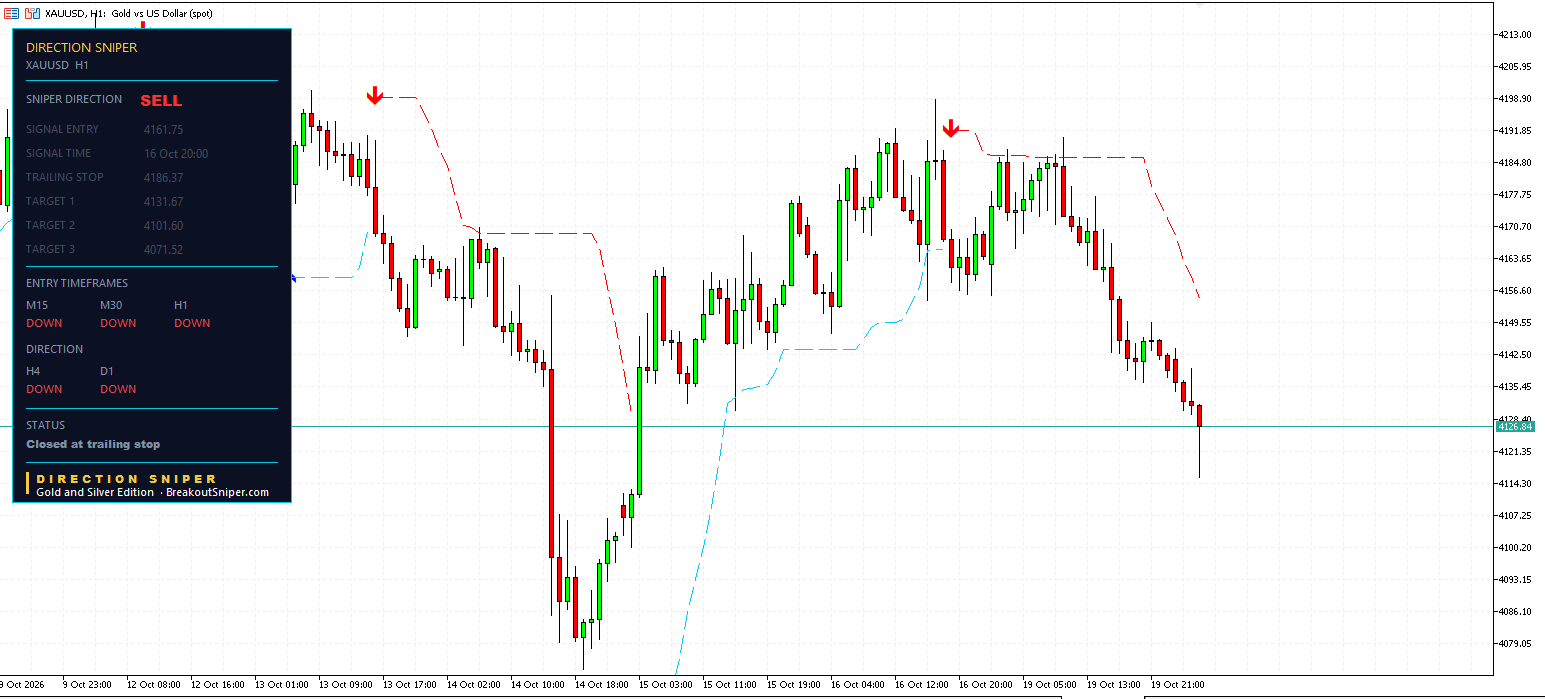The width and height of the screenshot is (1545, 699).
Task: Click the 13 Oct 17:00 time label
Action: click(x=410, y=685)
